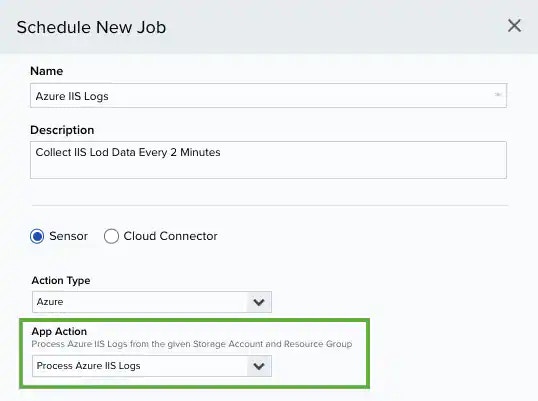Click the App Action dropdown chevron arrow
The image size is (538, 401).
click(259, 366)
